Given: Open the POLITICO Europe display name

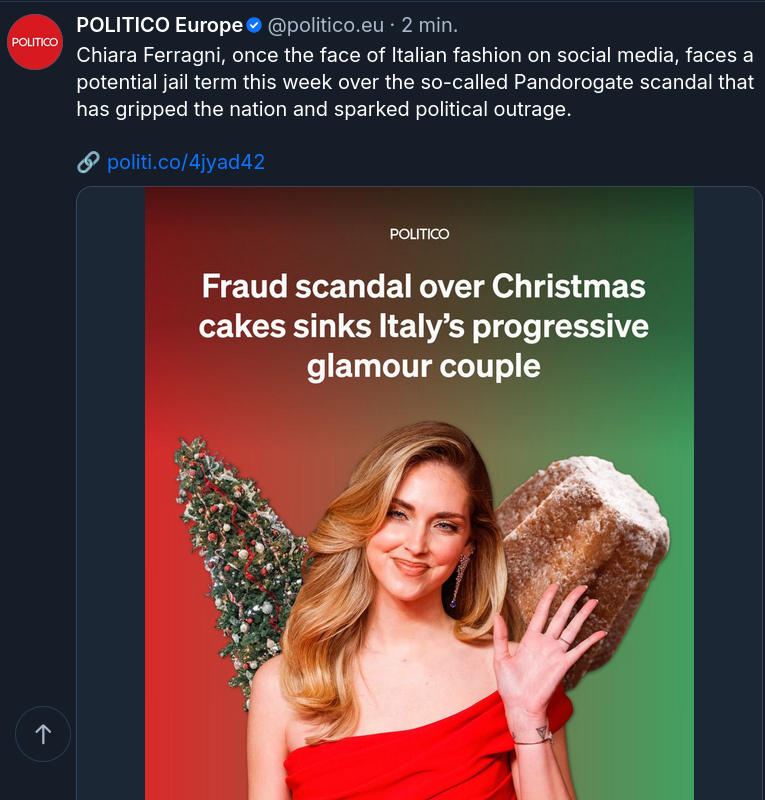Looking at the screenshot, I should click(159, 25).
